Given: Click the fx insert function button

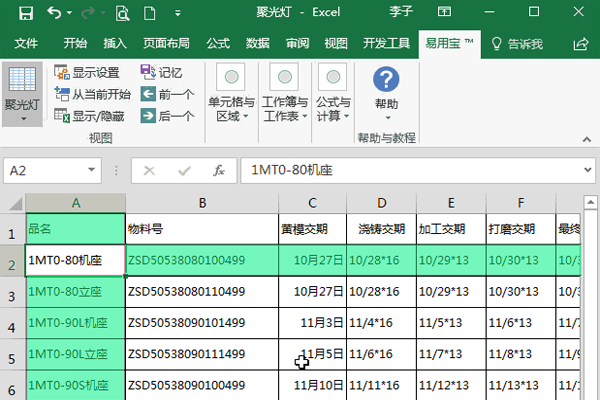Looking at the screenshot, I should (217, 171).
